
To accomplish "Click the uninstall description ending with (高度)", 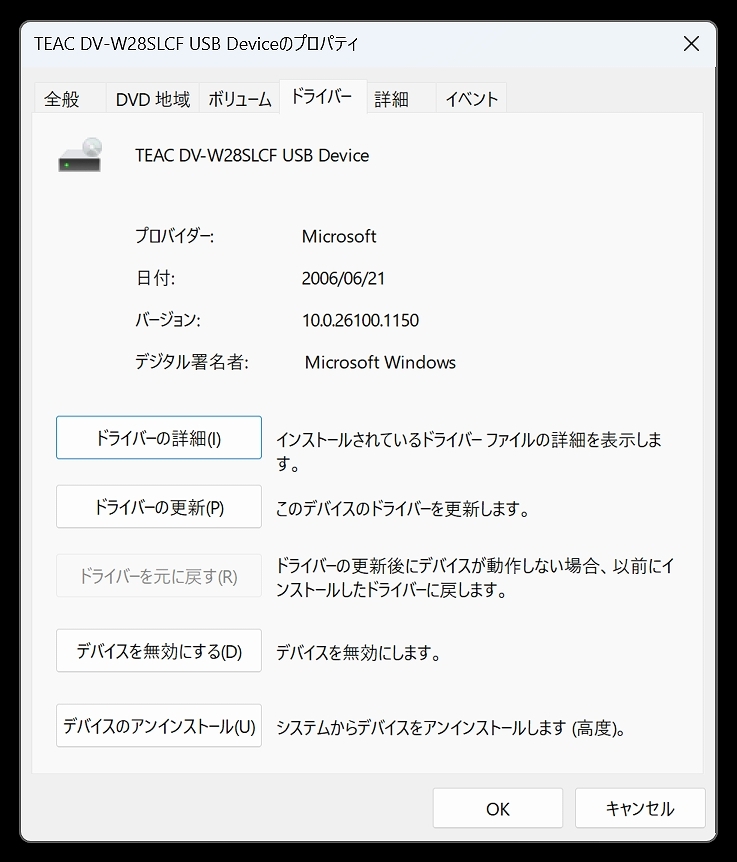I will point(451,728).
